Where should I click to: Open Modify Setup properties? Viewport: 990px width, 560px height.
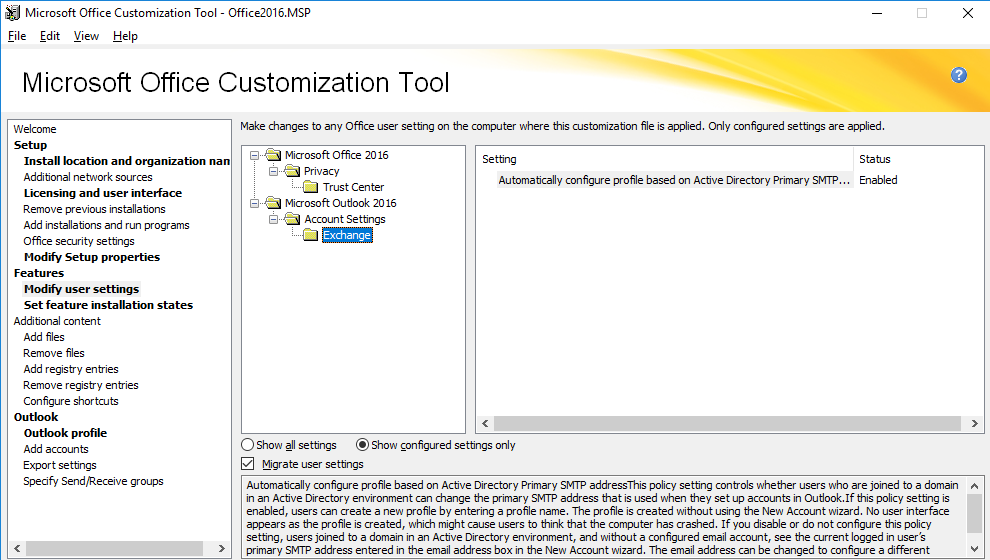pos(92,257)
